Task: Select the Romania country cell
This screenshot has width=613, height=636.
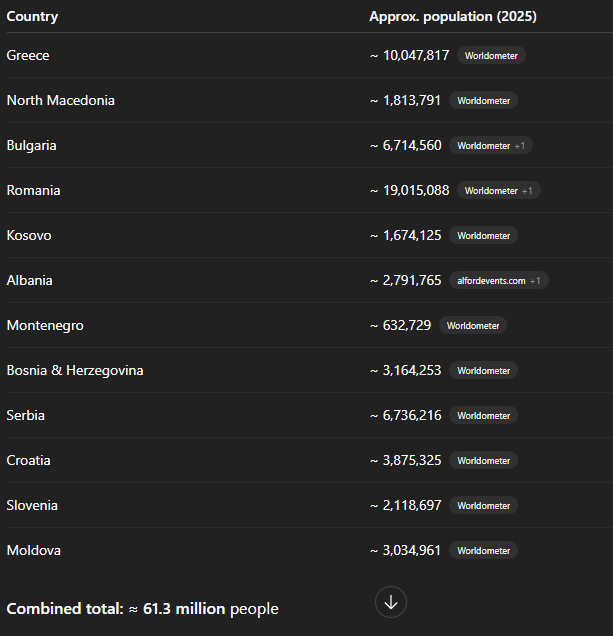Action: pyautogui.click(x=34, y=191)
